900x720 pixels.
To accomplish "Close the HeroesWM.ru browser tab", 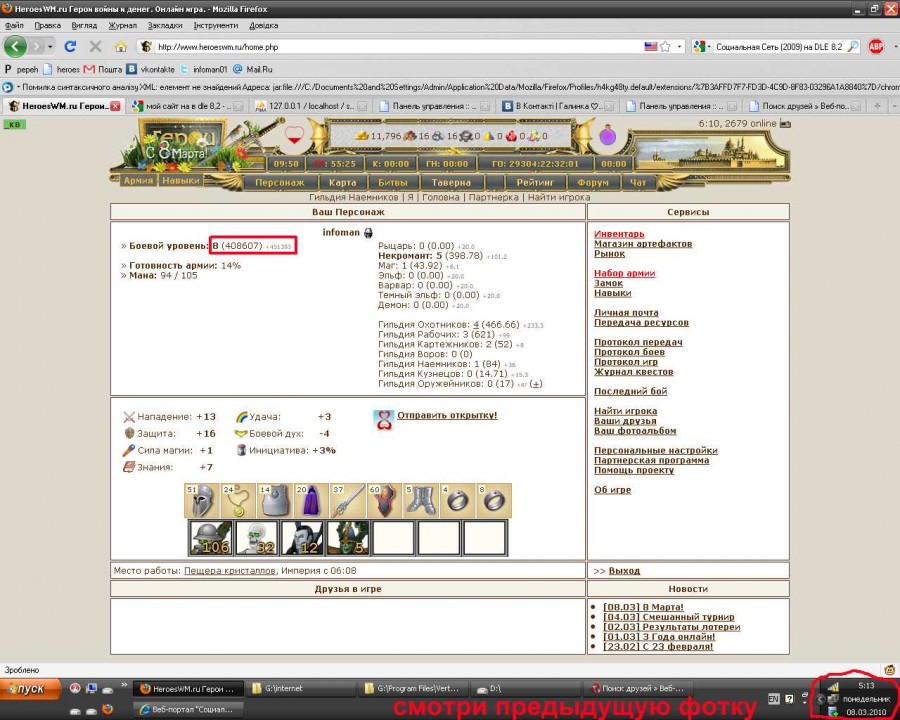I will pos(115,106).
